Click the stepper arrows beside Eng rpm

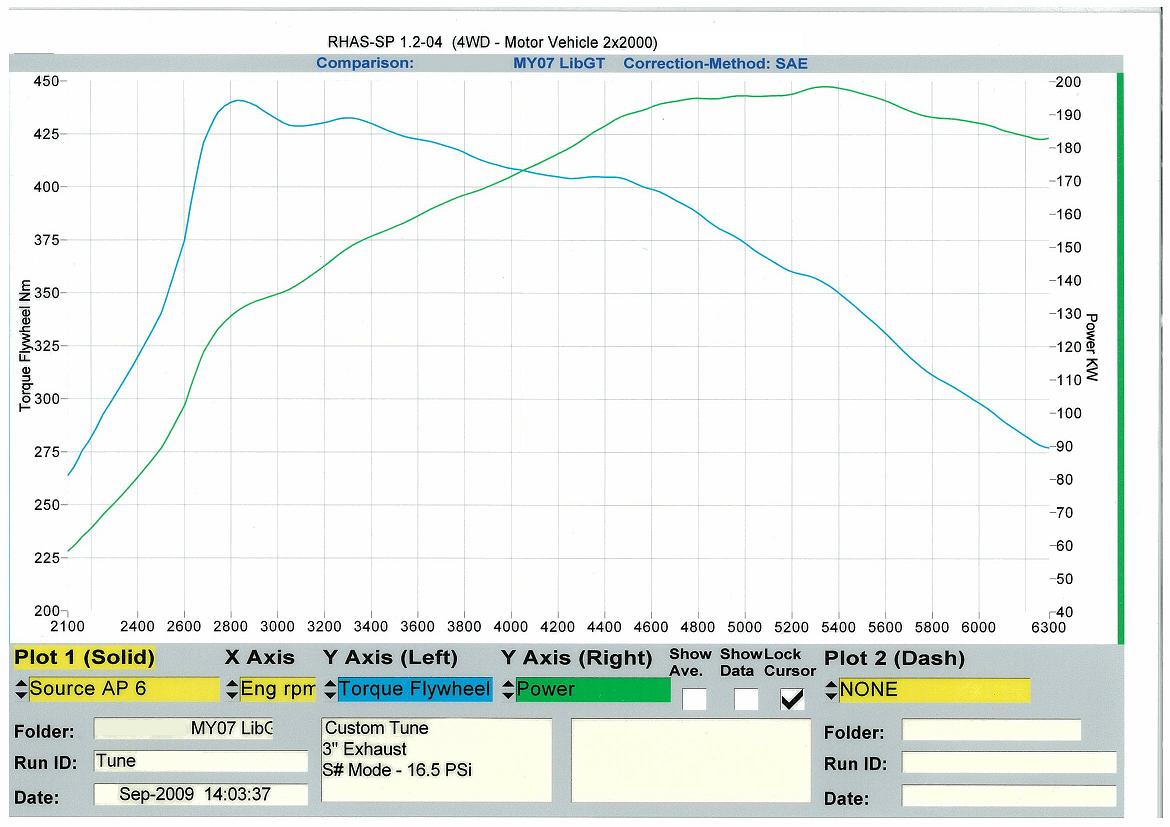(x=233, y=690)
